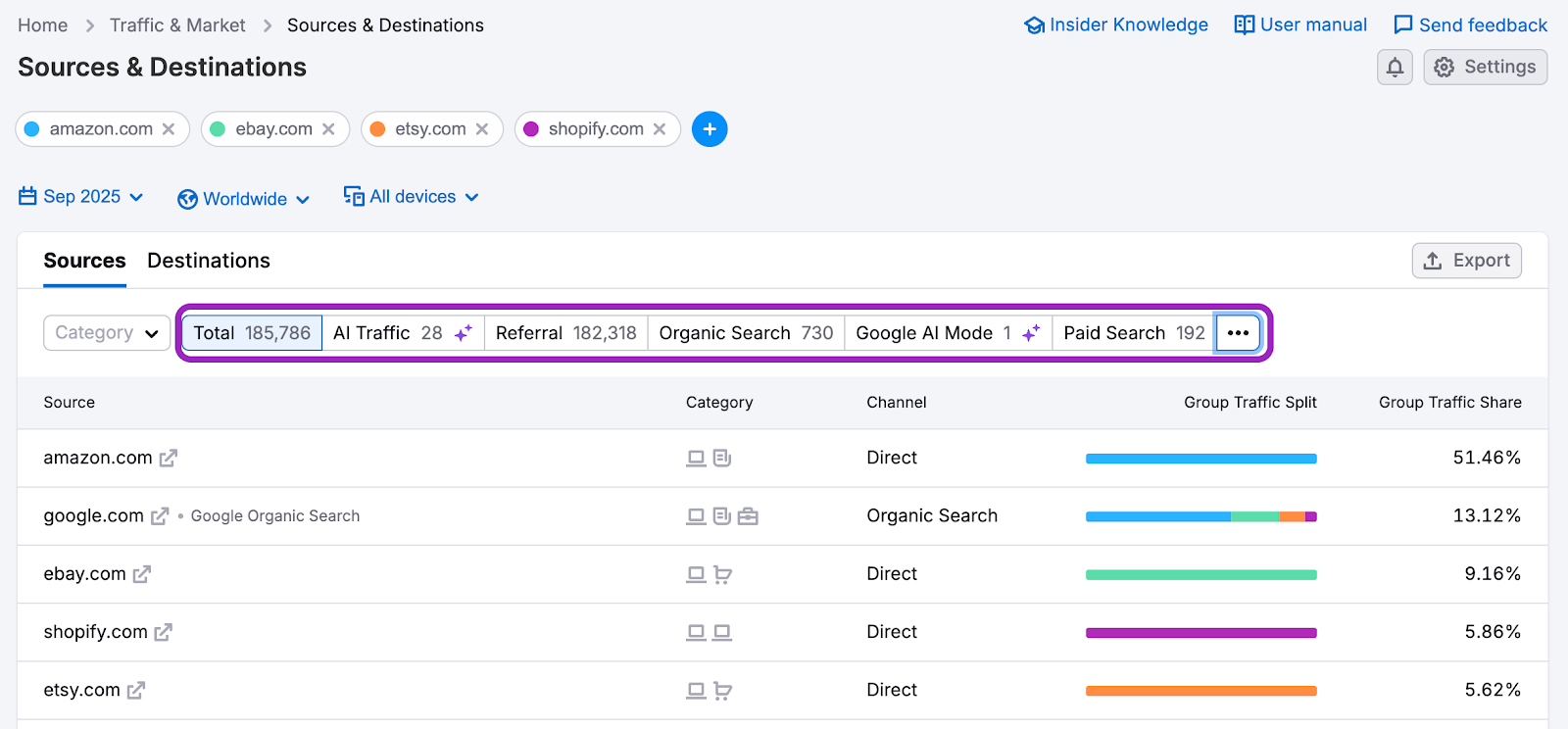Viewport: 1568px width, 729px height.
Task: Click the devices icon next to All devices
Action: coord(354,197)
